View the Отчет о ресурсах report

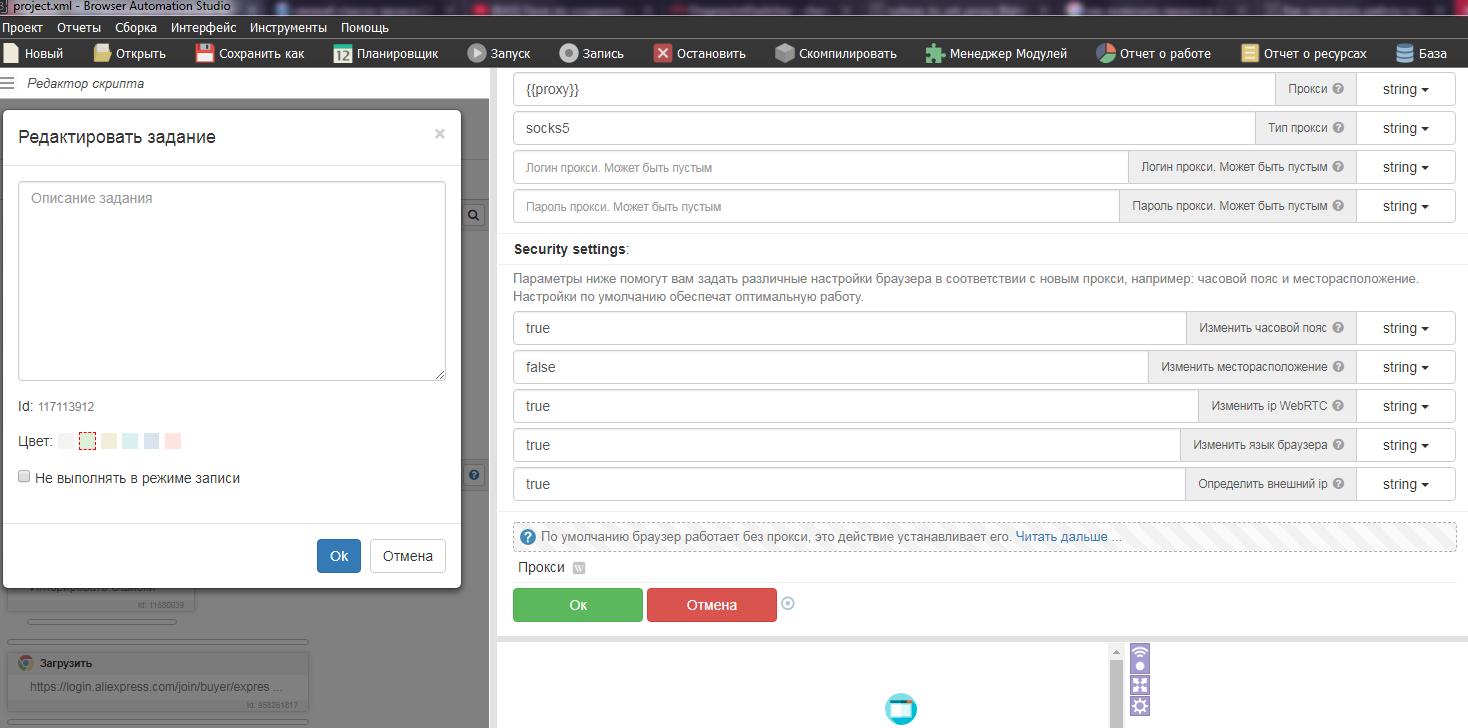[1303, 53]
